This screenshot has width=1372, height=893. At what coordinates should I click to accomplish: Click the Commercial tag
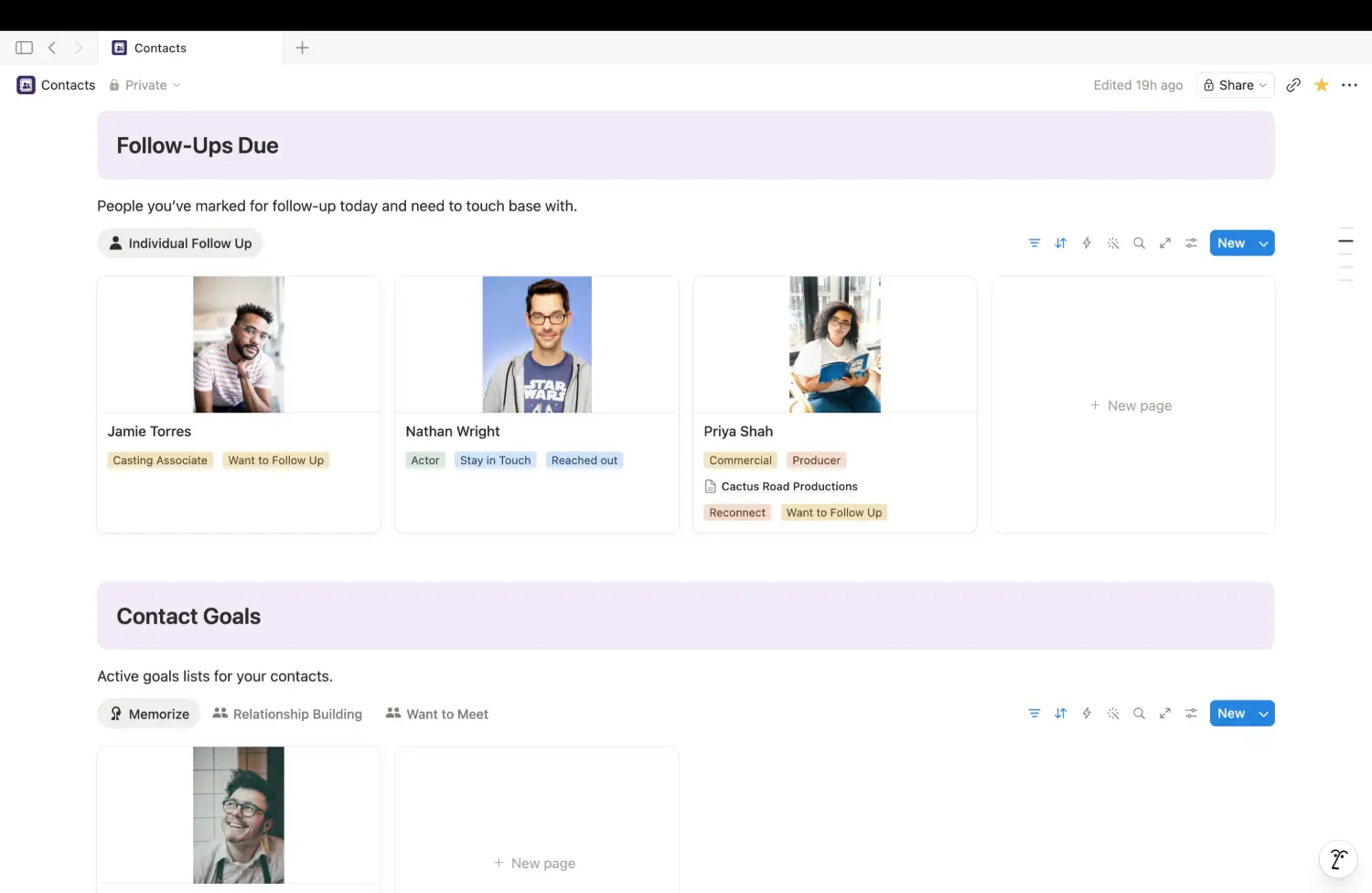[x=741, y=460]
